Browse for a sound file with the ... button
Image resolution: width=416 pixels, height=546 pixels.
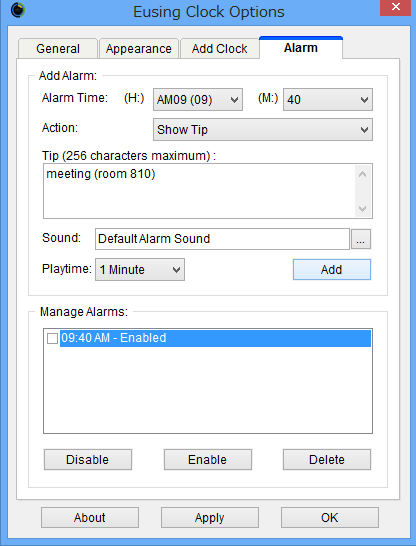point(361,239)
